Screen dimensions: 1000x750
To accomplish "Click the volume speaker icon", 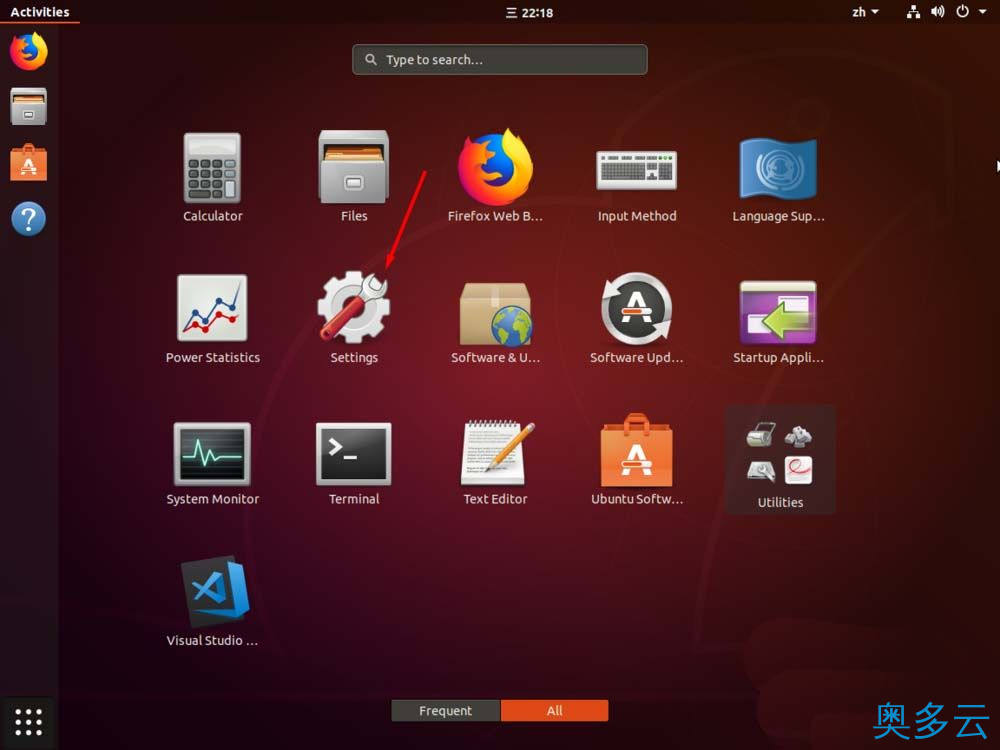I will 938,11.
